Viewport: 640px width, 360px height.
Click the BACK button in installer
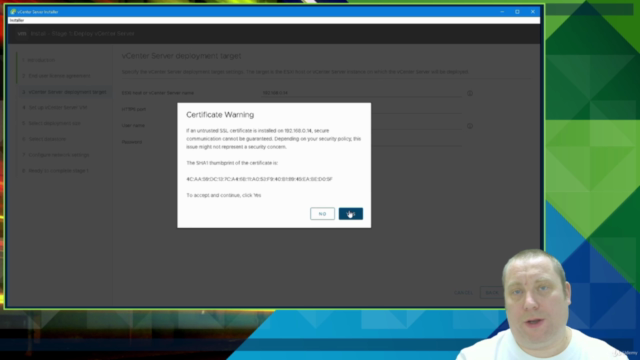492,293
